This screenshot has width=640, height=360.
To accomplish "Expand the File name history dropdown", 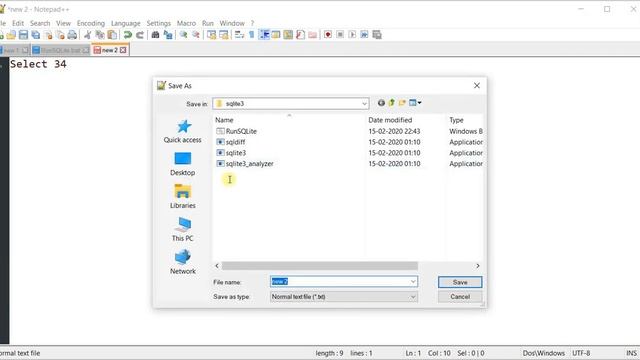I will (x=413, y=282).
